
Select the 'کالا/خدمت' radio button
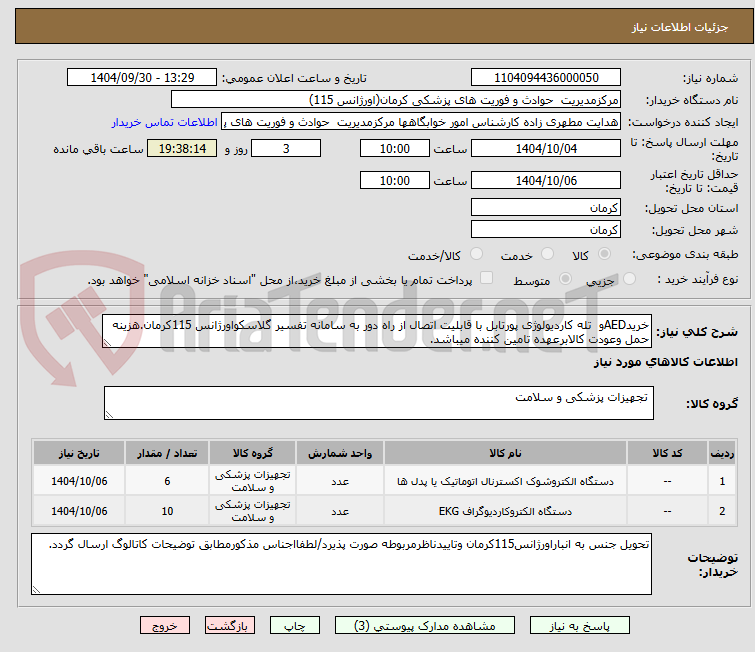point(476,254)
